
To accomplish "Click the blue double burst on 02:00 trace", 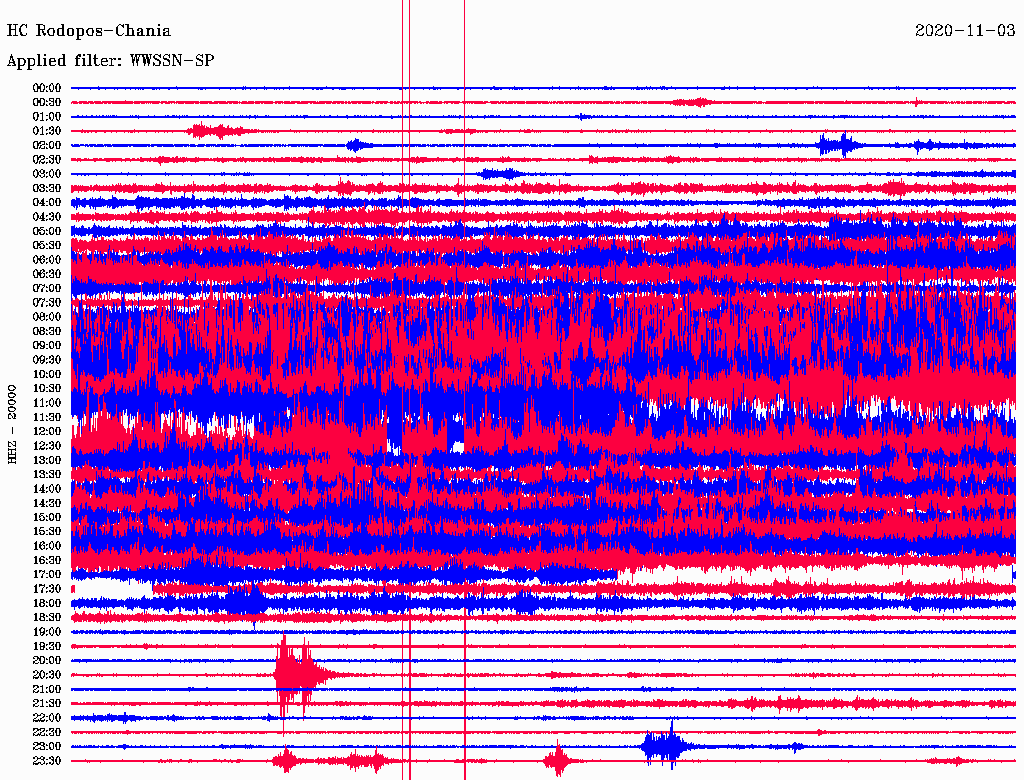I will [x=839, y=145].
